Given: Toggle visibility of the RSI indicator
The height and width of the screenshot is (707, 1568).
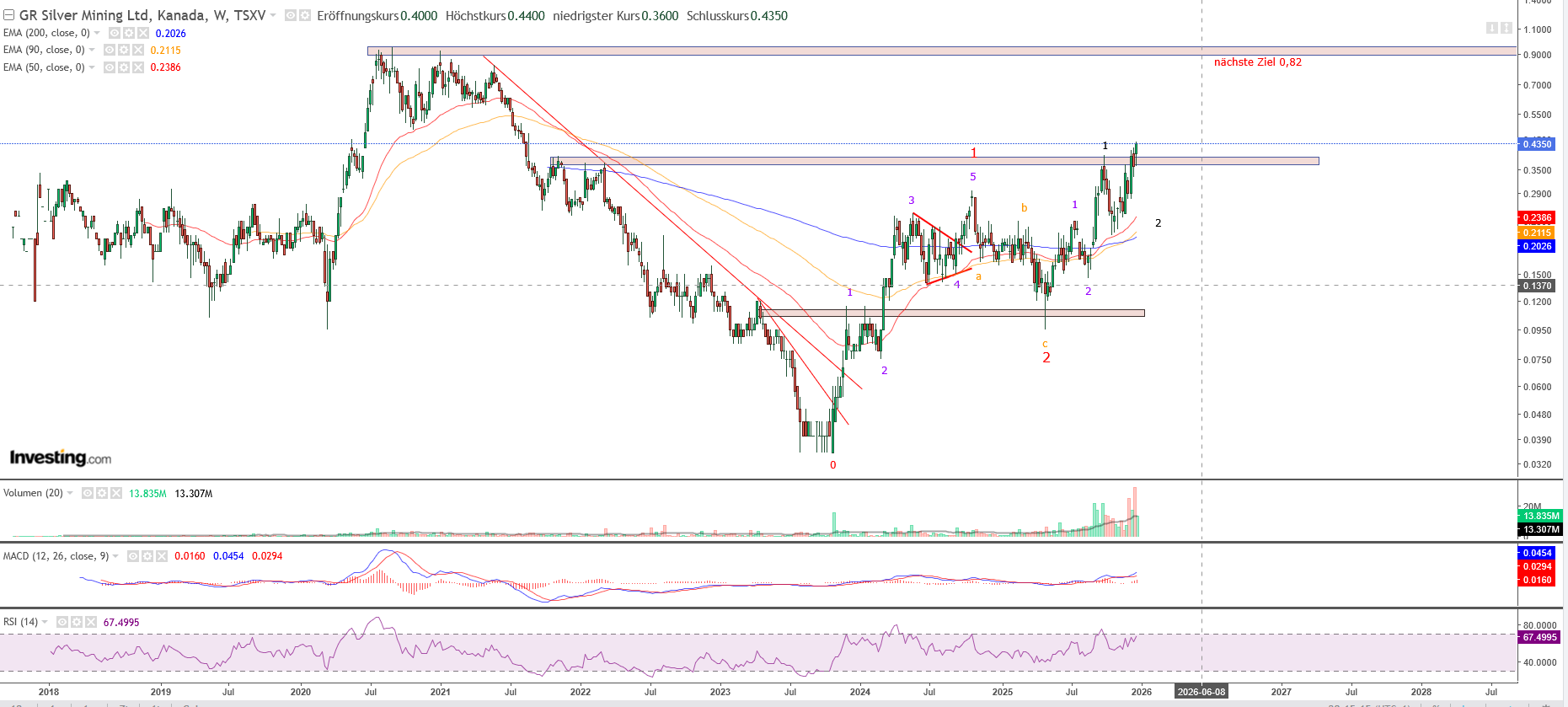Looking at the screenshot, I should [62, 622].
